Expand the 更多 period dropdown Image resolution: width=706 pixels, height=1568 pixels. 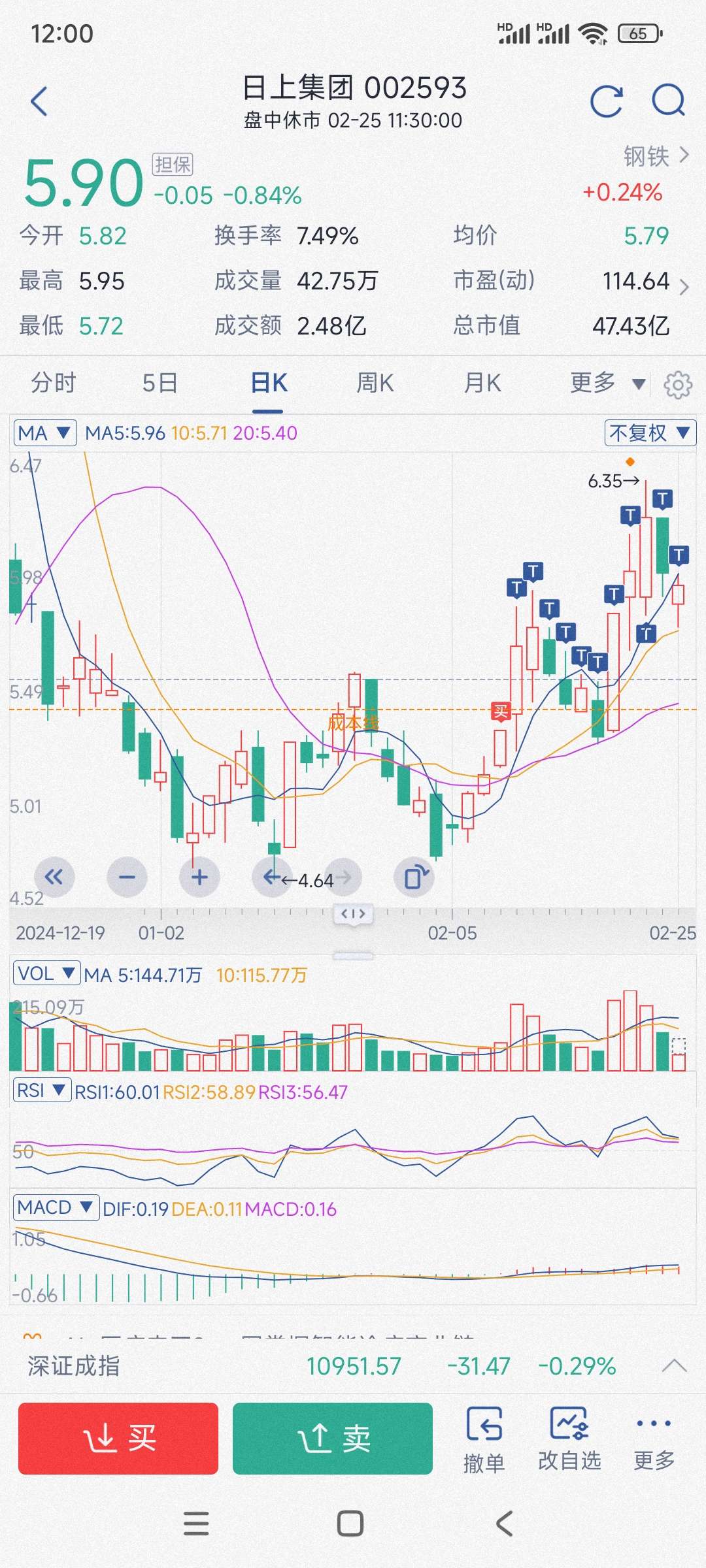point(608,383)
